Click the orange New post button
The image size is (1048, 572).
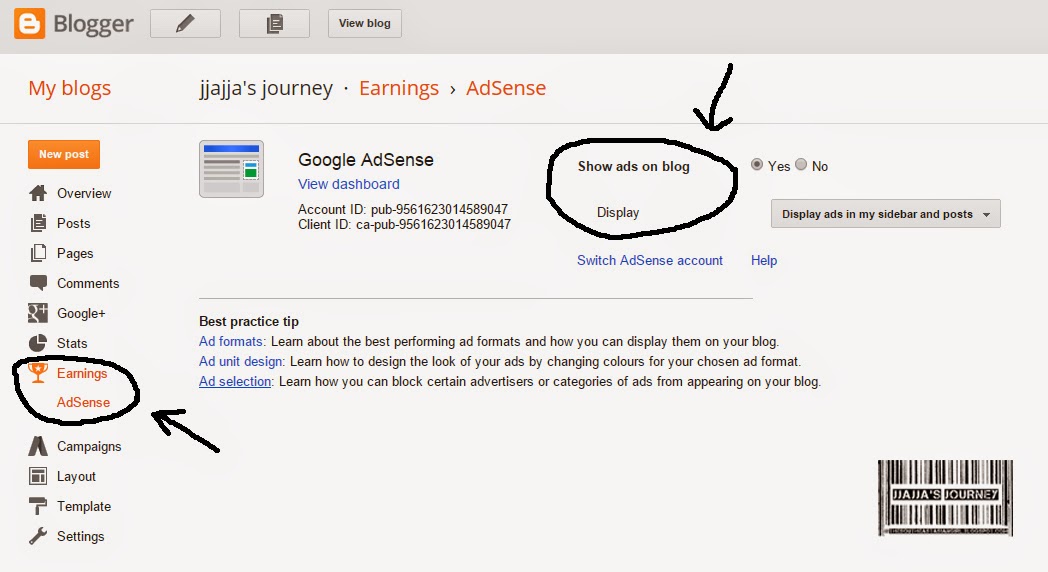tap(64, 154)
